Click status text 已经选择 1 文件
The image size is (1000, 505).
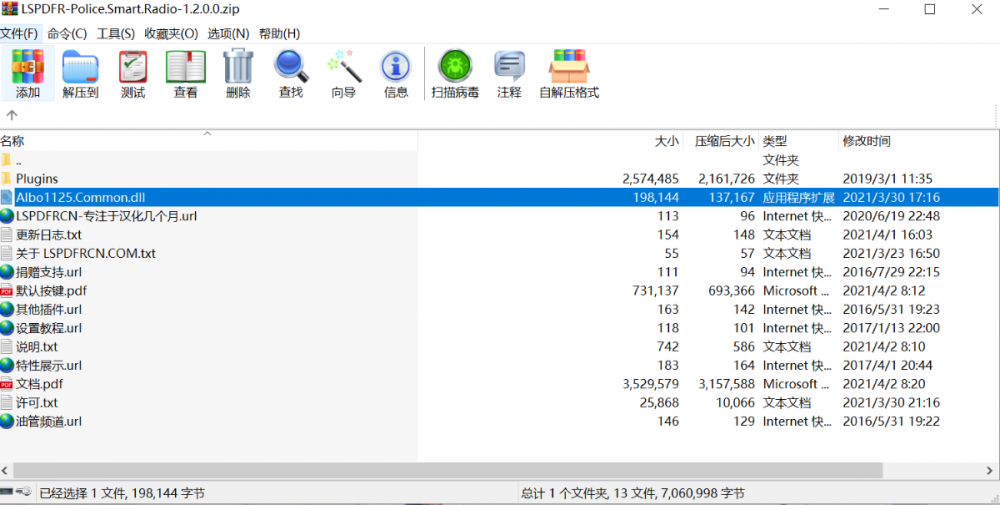tap(84, 493)
